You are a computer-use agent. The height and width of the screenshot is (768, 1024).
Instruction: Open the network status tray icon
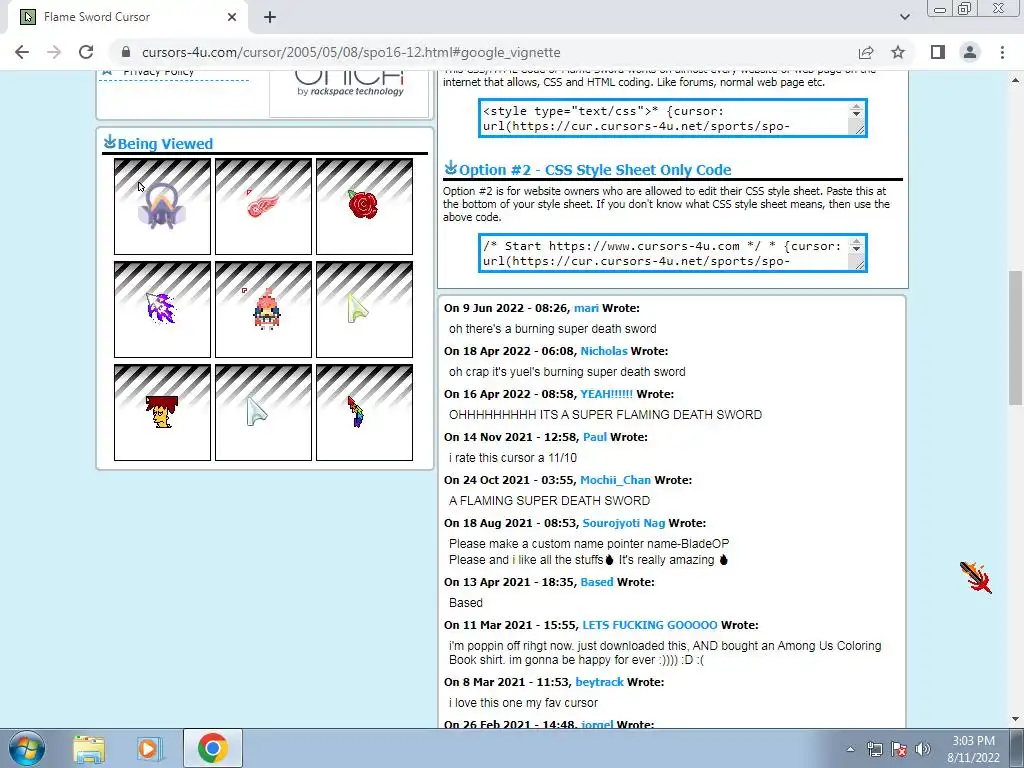point(874,749)
